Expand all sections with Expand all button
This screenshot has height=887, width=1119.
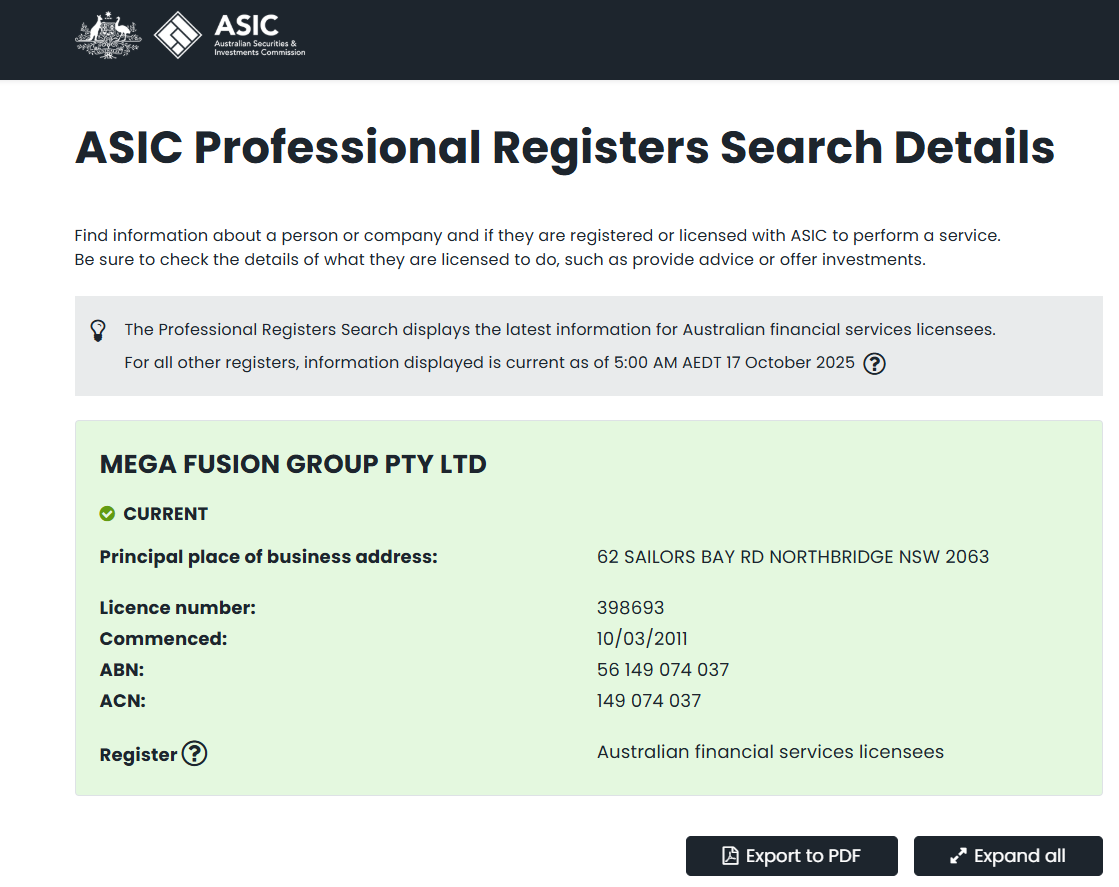click(x=1008, y=856)
